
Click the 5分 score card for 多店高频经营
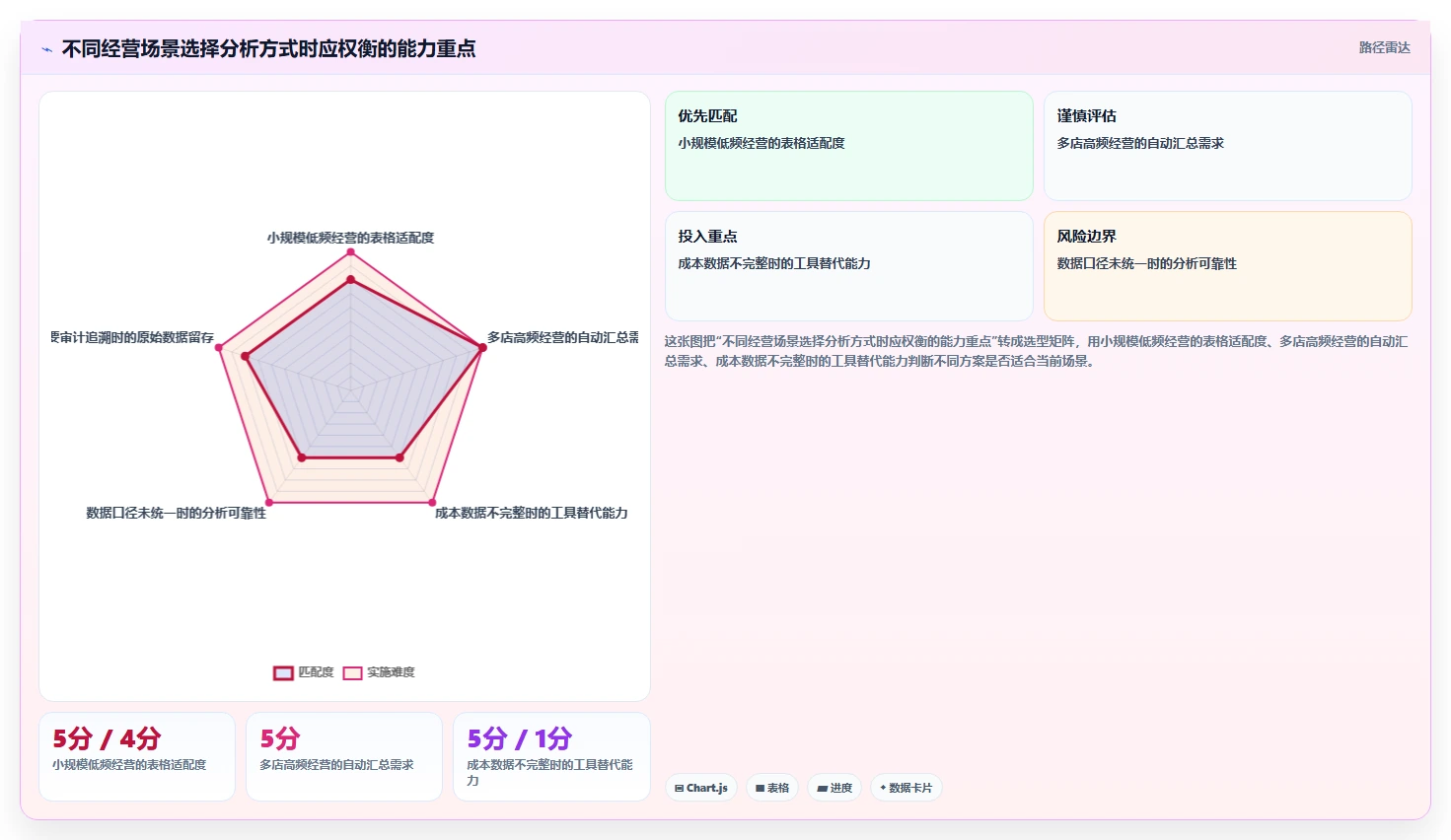pyautogui.click(x=344, y=756)
